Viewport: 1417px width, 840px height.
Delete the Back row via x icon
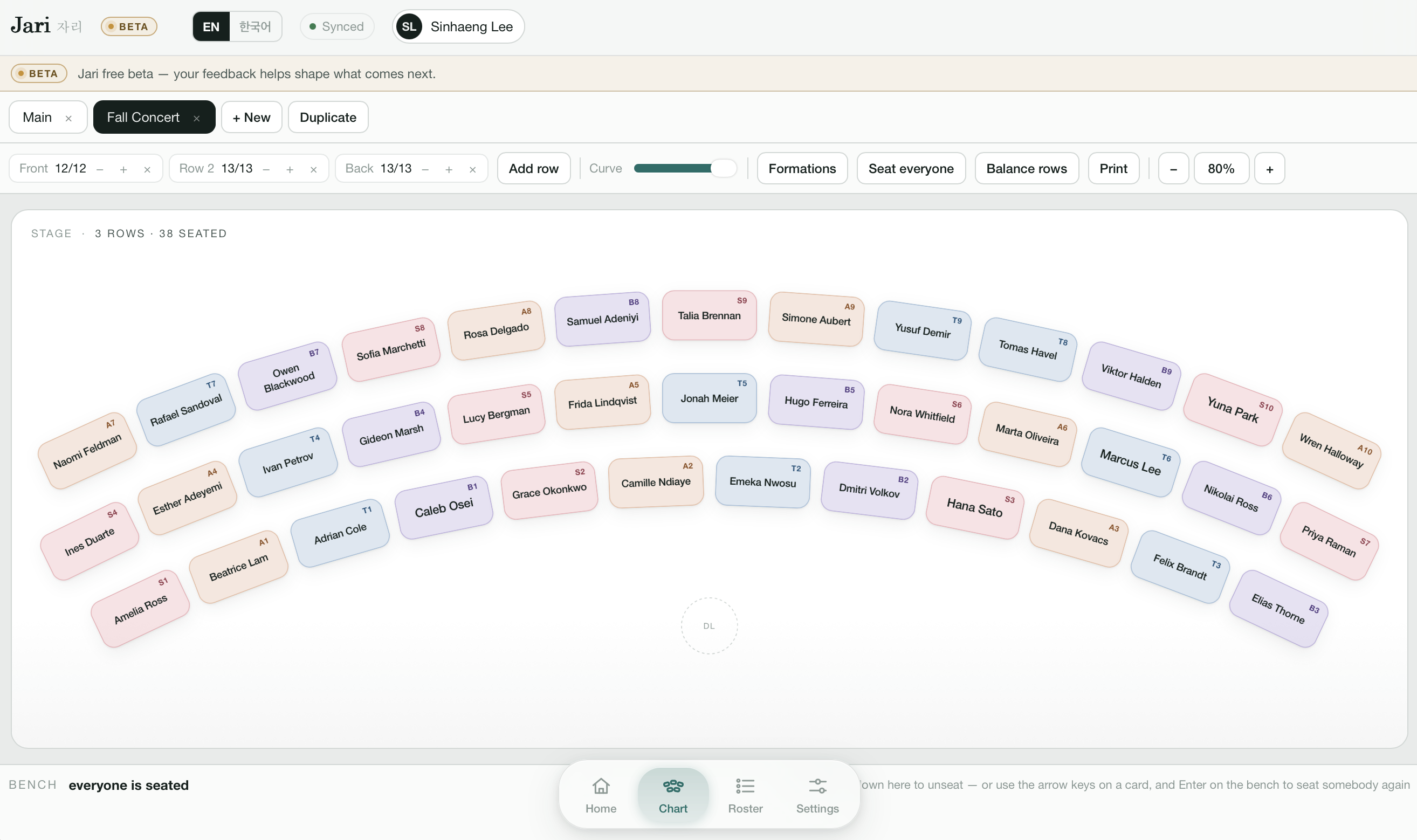472,169
